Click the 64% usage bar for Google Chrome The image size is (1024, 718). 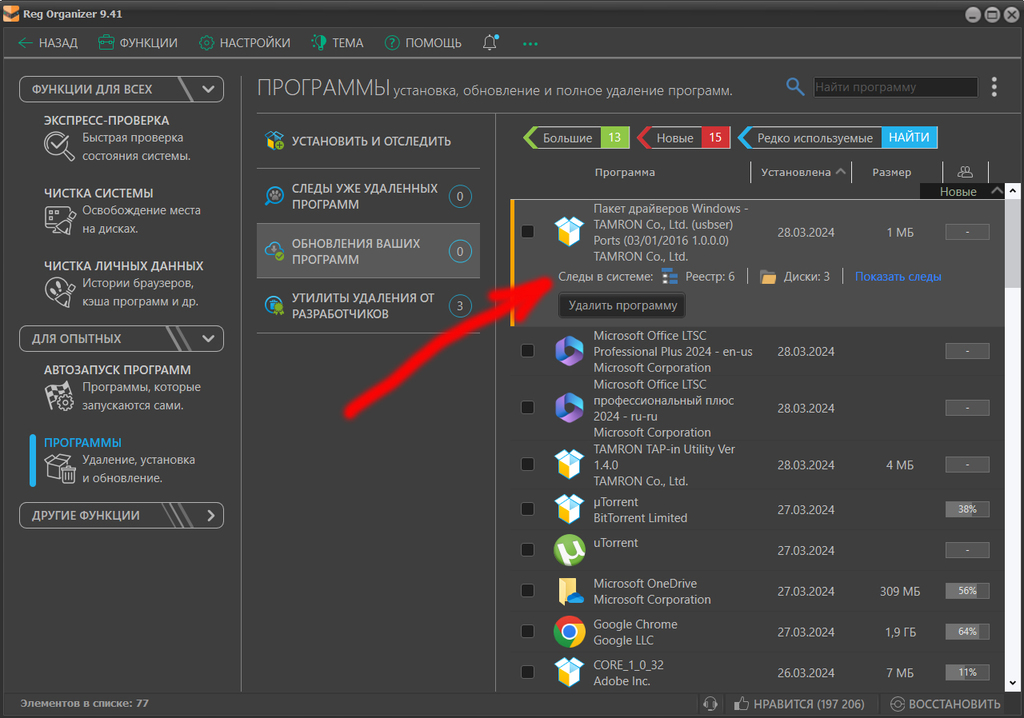tap(967, 632)
